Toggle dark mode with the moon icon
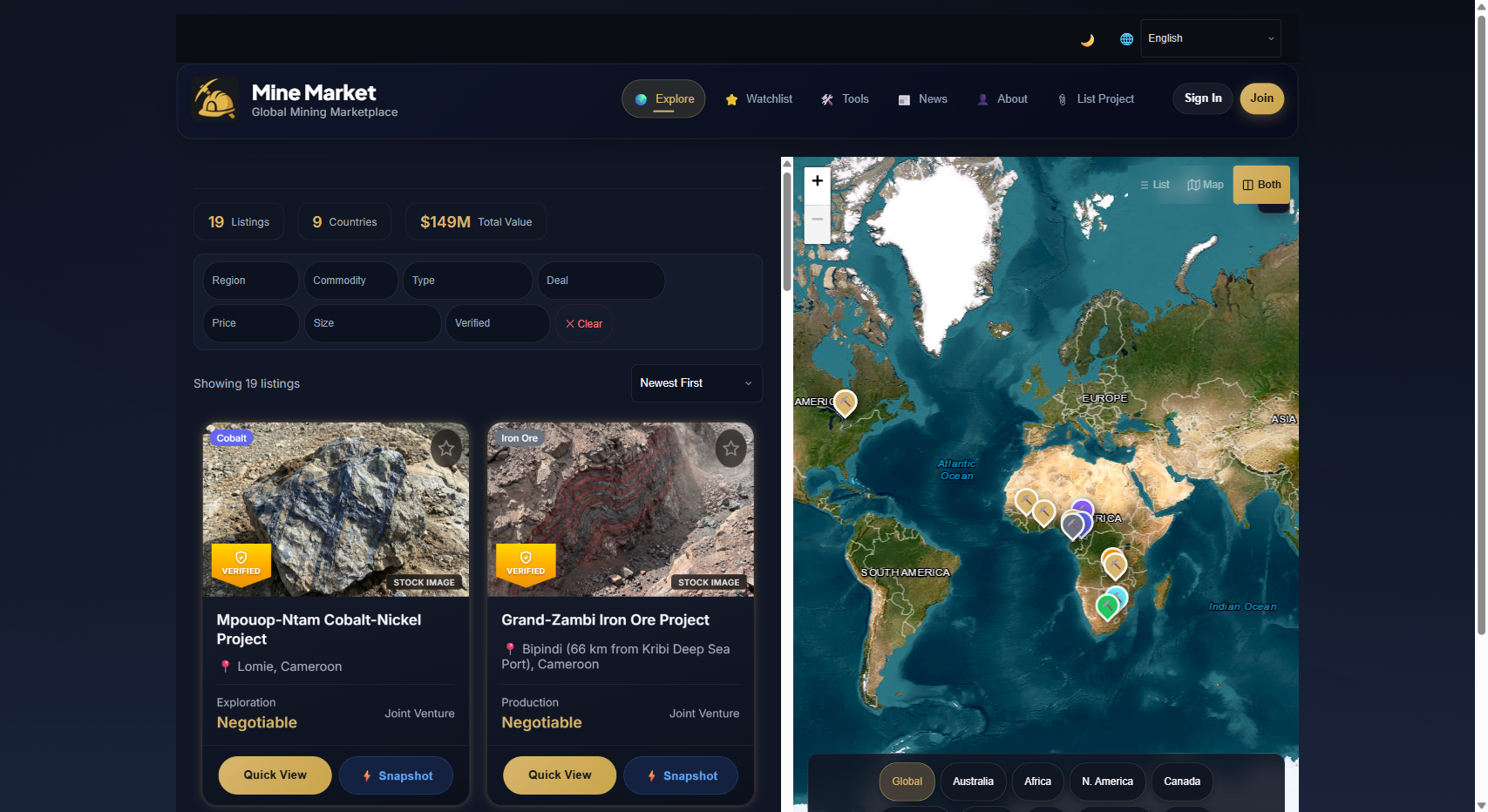Image resolution: width=1488 pixels, height=812 pixels. 1087,38
